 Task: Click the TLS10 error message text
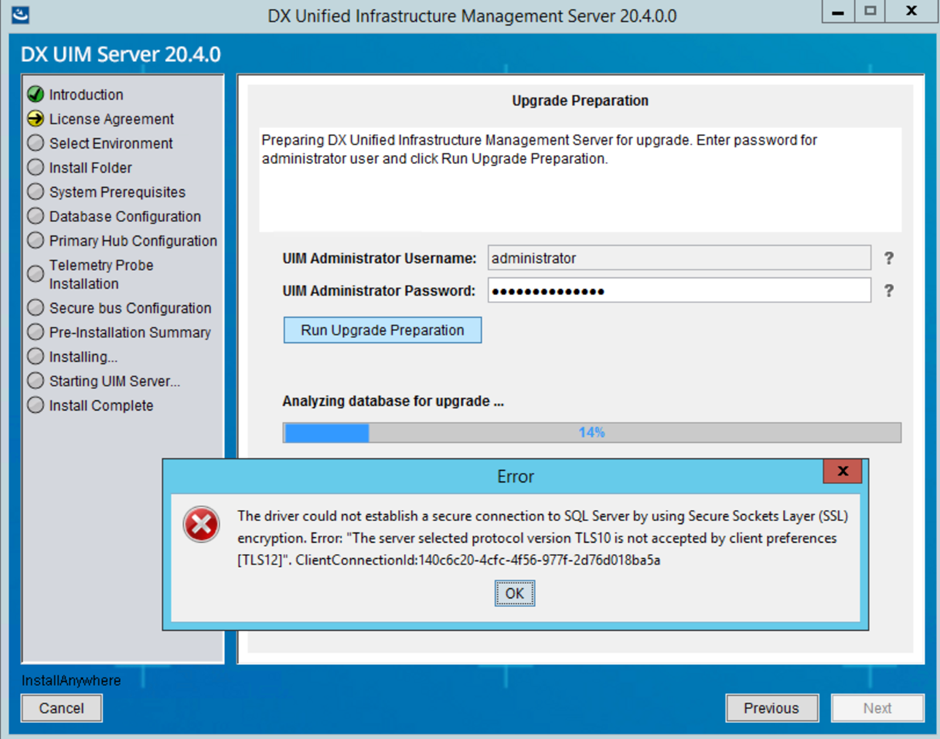(x=543, y=538)
